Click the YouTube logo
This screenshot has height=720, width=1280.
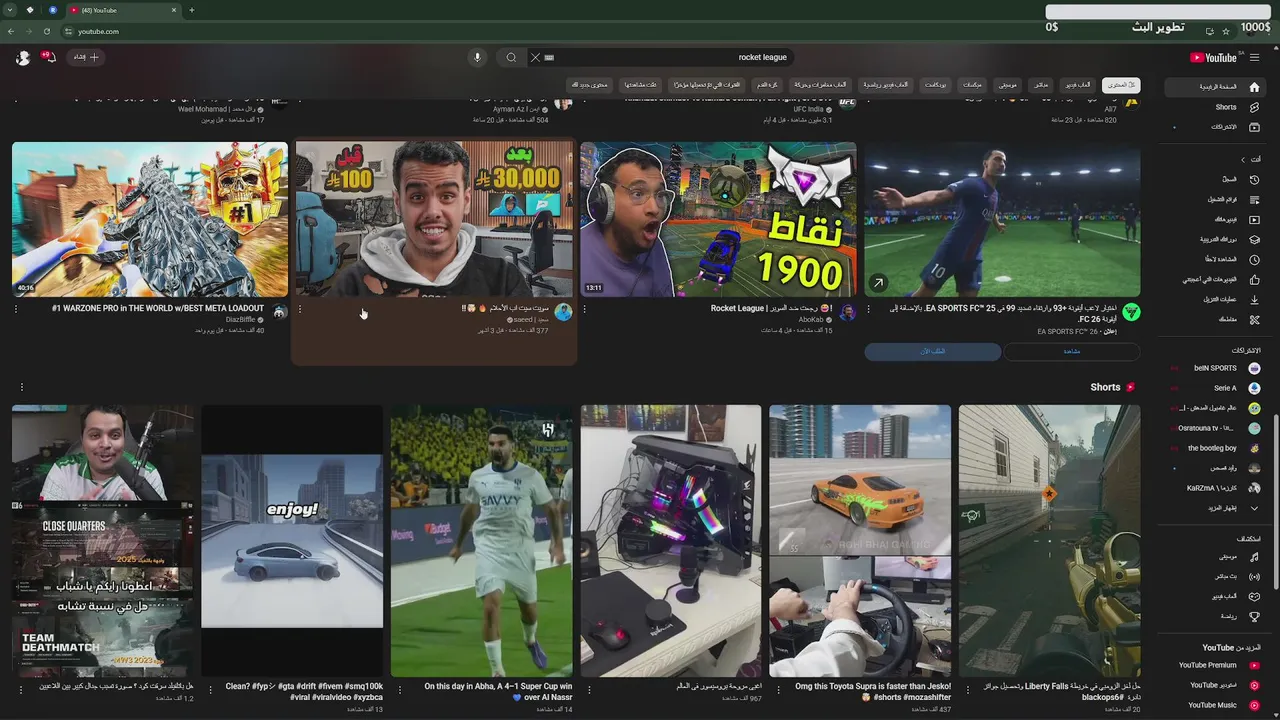pos(1213,57)
